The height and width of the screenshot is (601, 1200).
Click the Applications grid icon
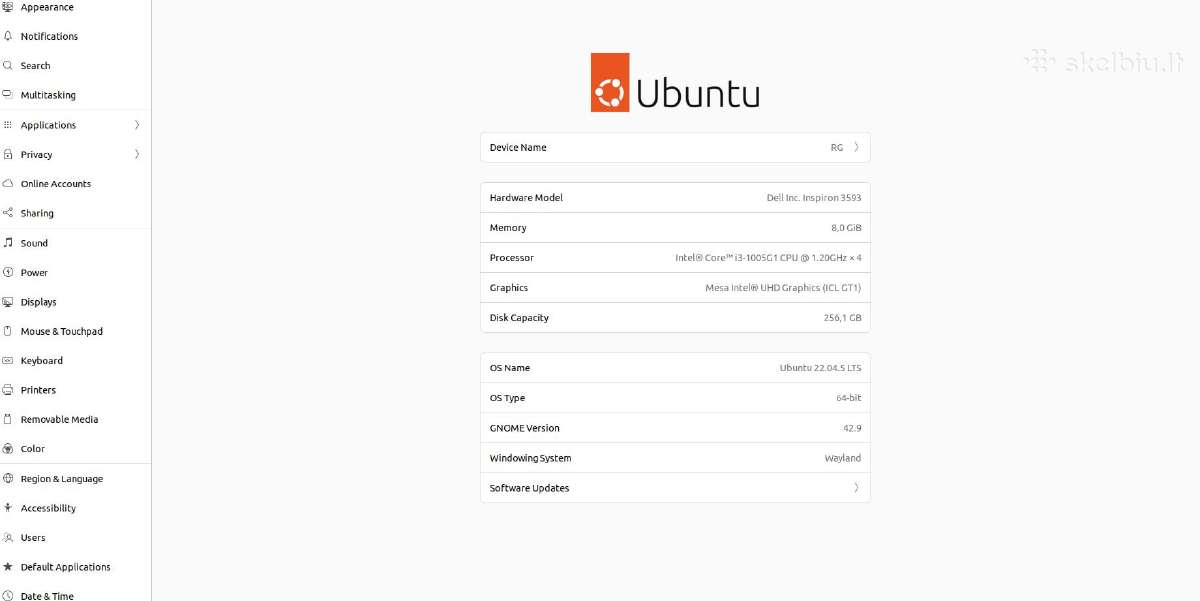8,125
